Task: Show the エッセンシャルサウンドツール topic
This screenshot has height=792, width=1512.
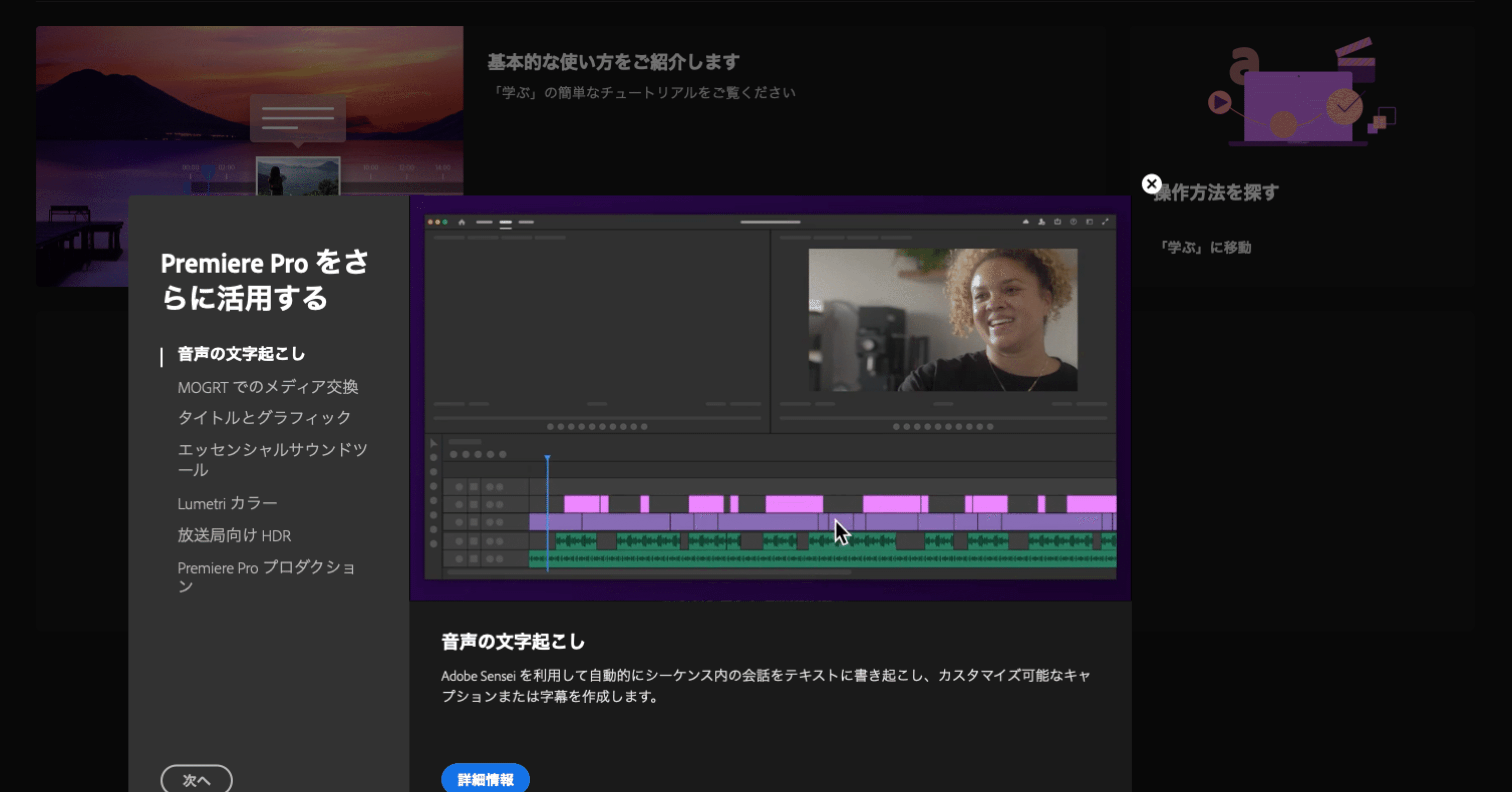Action: pyautogui.click(x=272, y=460)
